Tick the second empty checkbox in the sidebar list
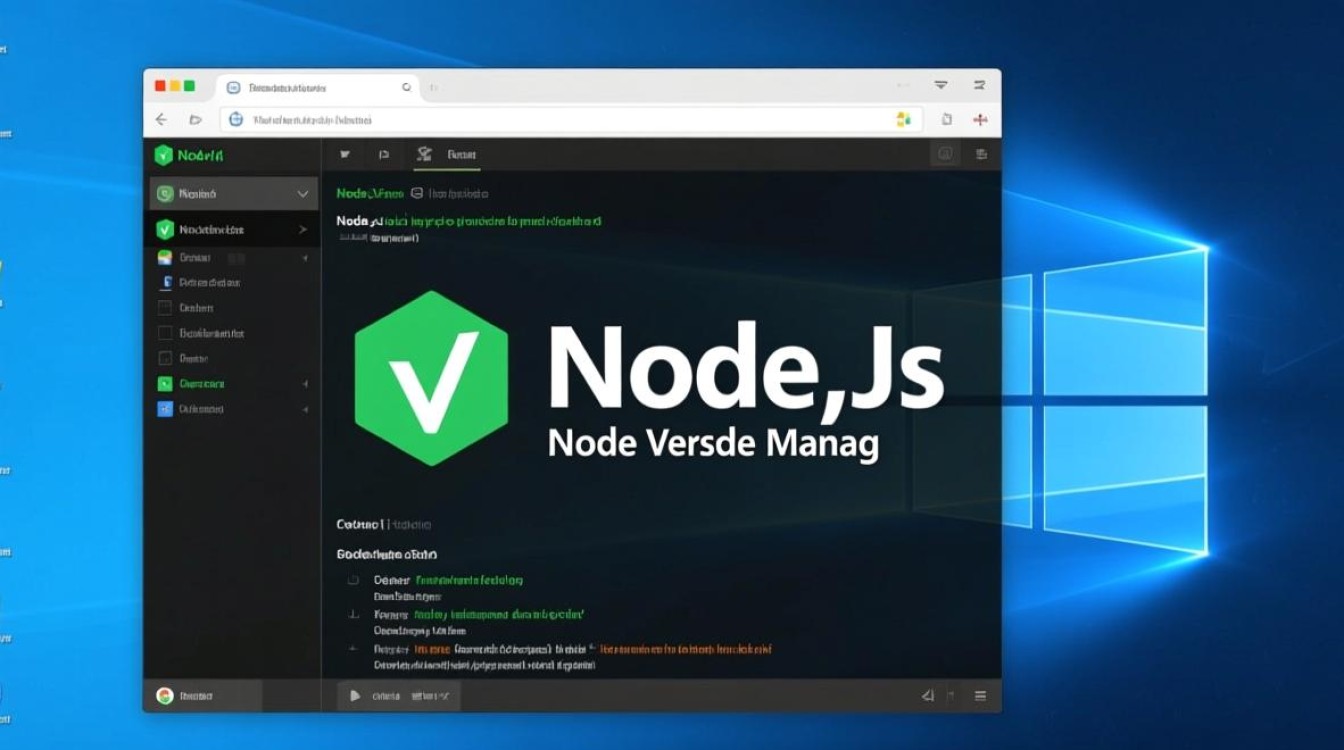This screenshot has height=750, width=1344. pos(165,333)
